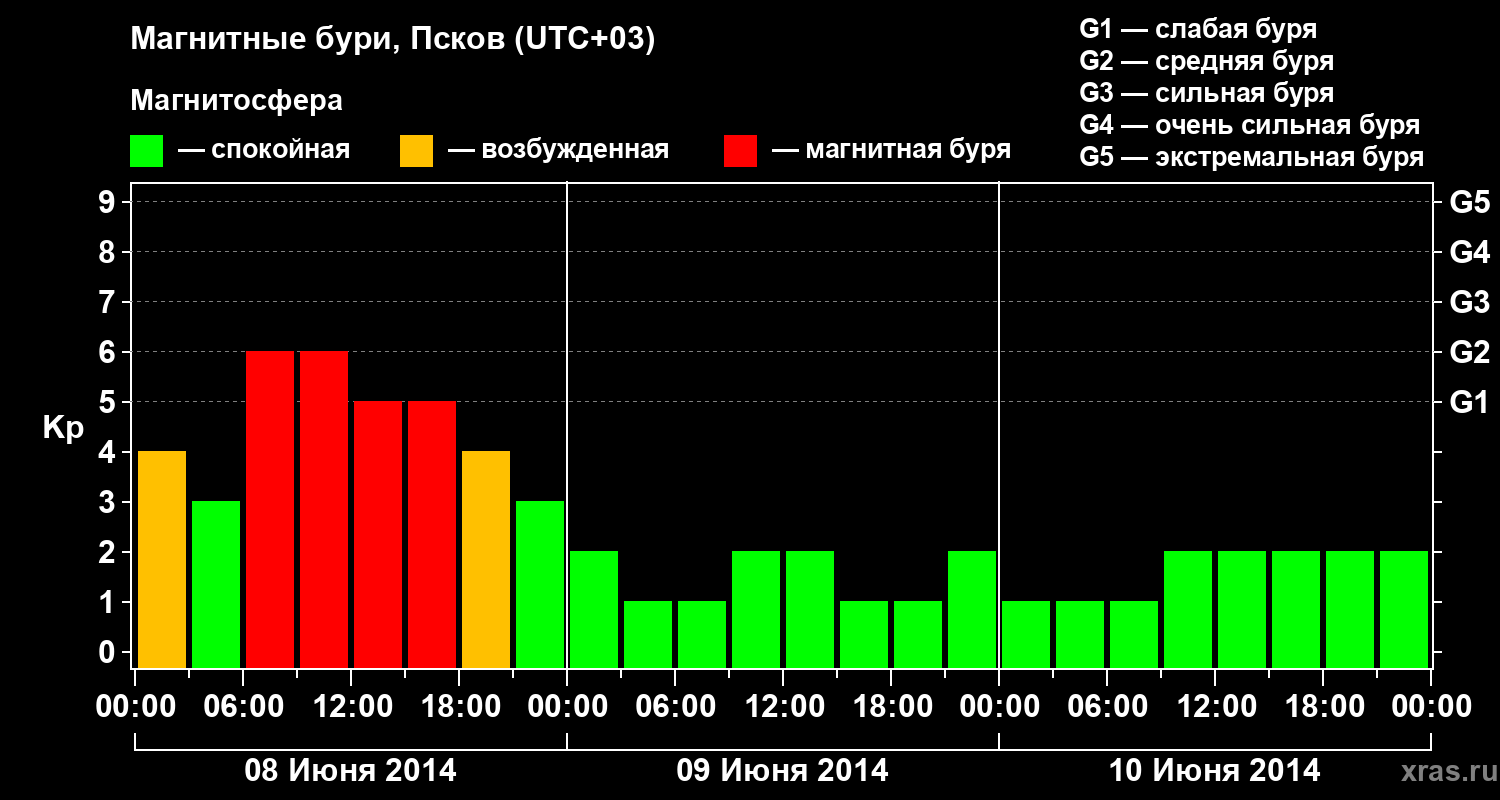Click the green Kp 2 bar at 21:00 on 10 June
Image resolution: width=1500 pixels, height=800 pixels.
[x=1404, y=609]
